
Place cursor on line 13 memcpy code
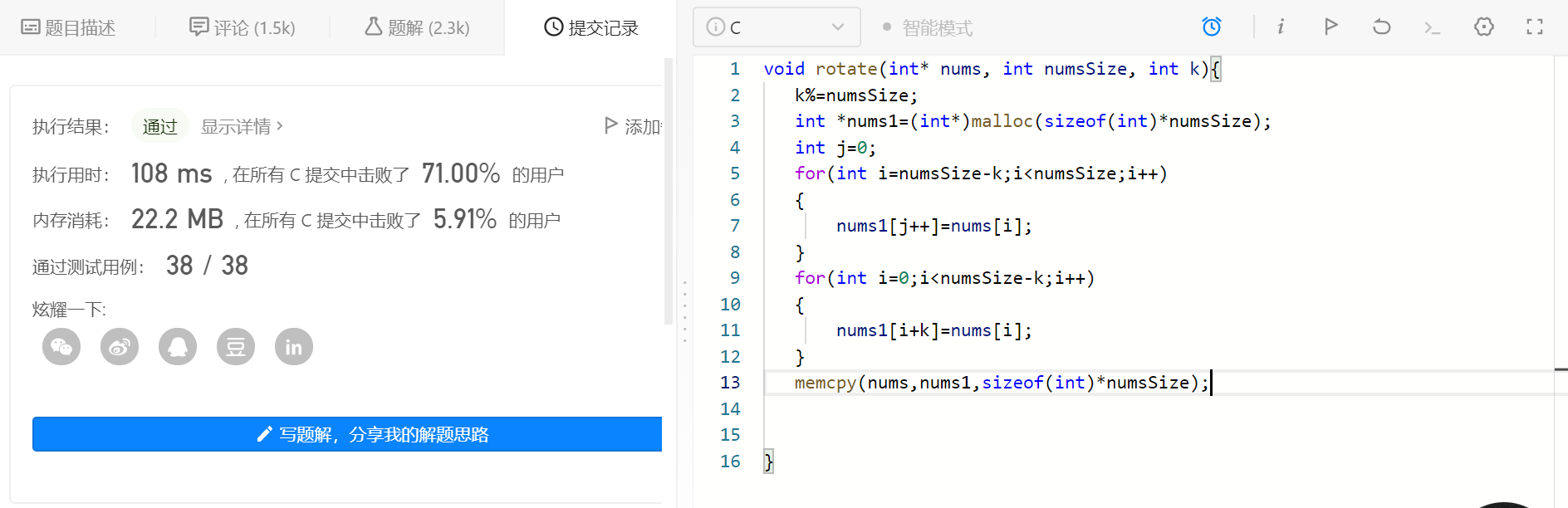coord(1002,383)
